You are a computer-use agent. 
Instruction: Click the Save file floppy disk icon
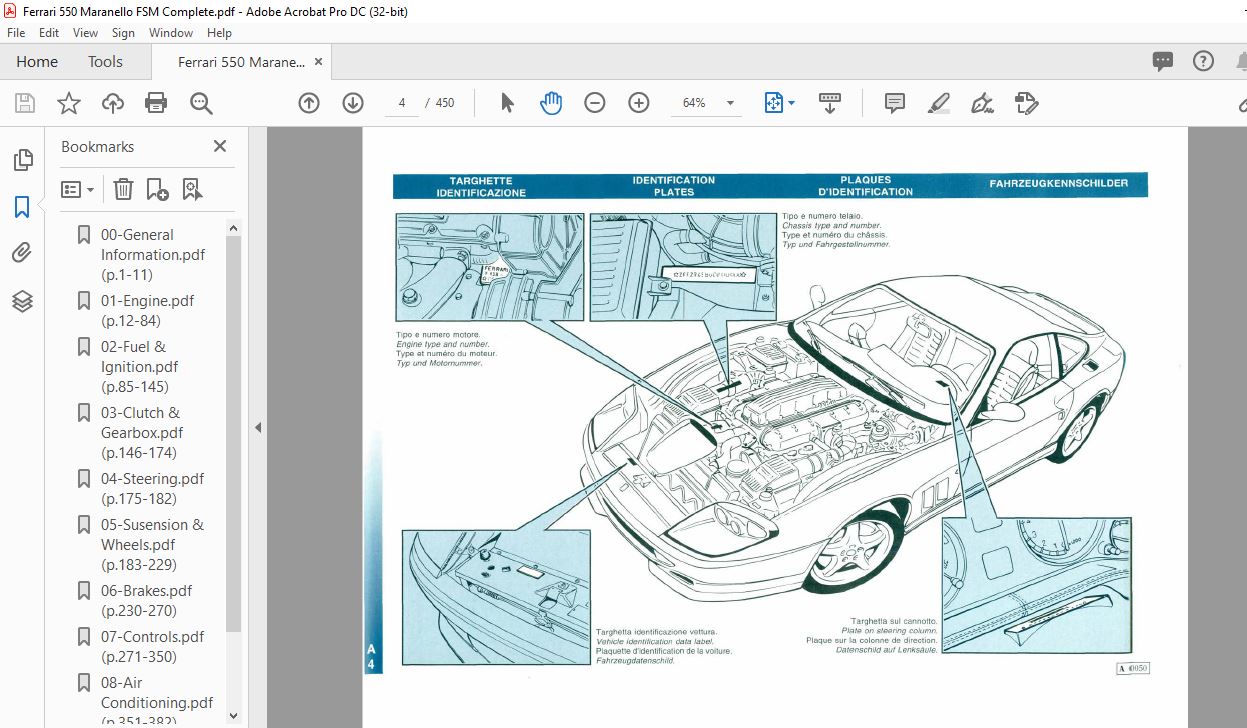point(25,103)
